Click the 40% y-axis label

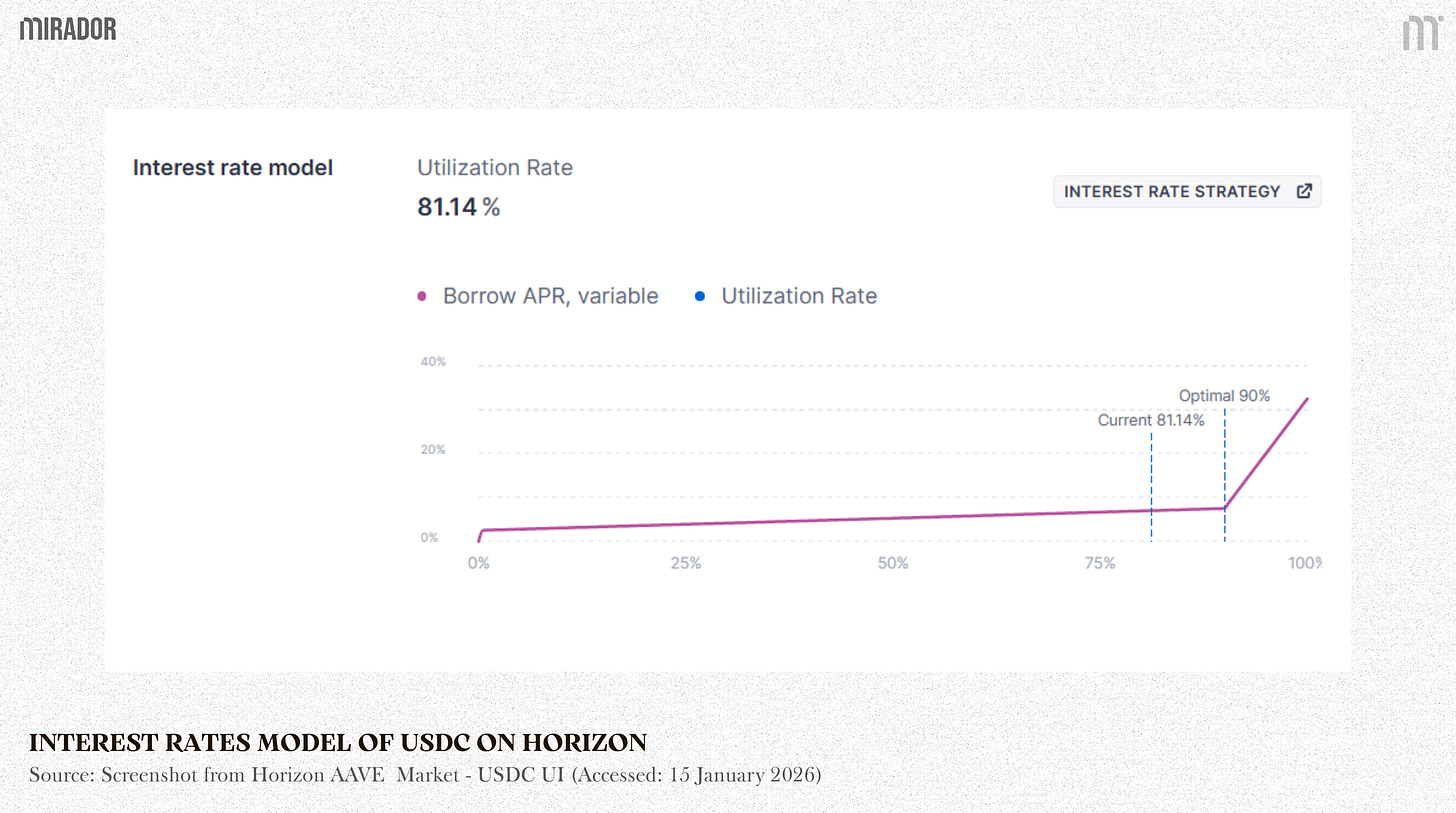coord(433,361)
